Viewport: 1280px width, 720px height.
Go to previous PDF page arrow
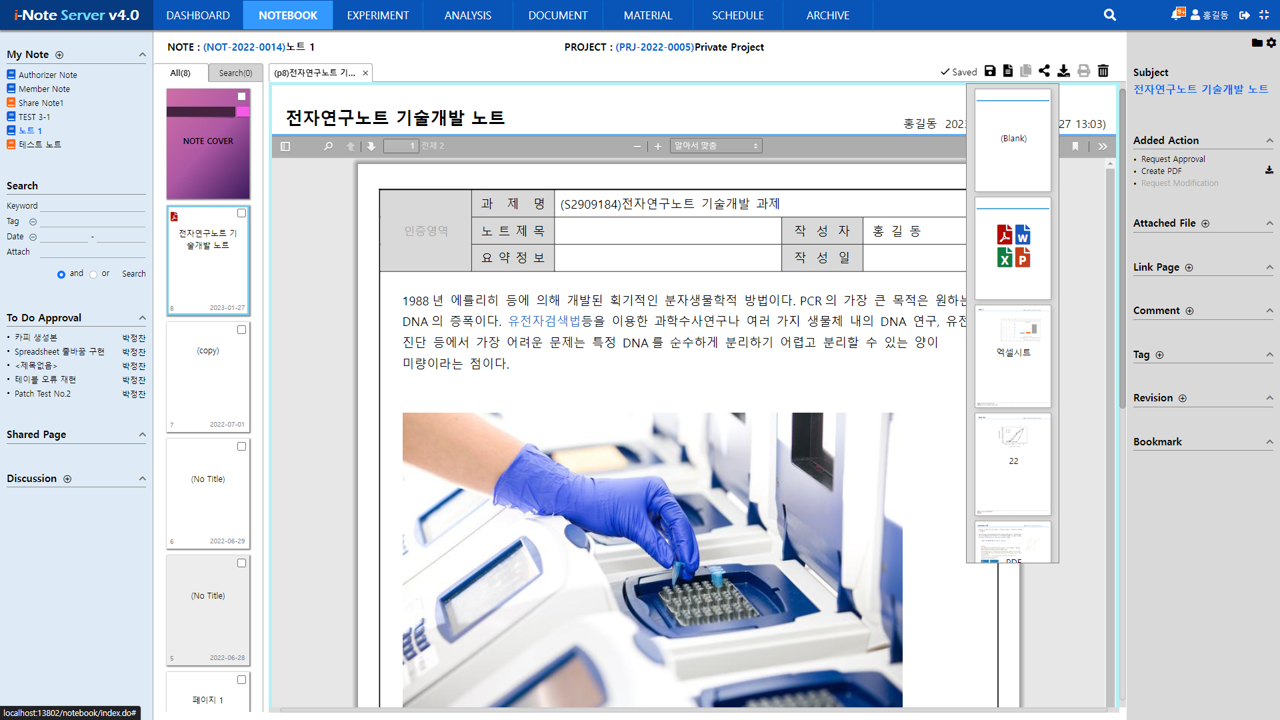tap(351, 146)
